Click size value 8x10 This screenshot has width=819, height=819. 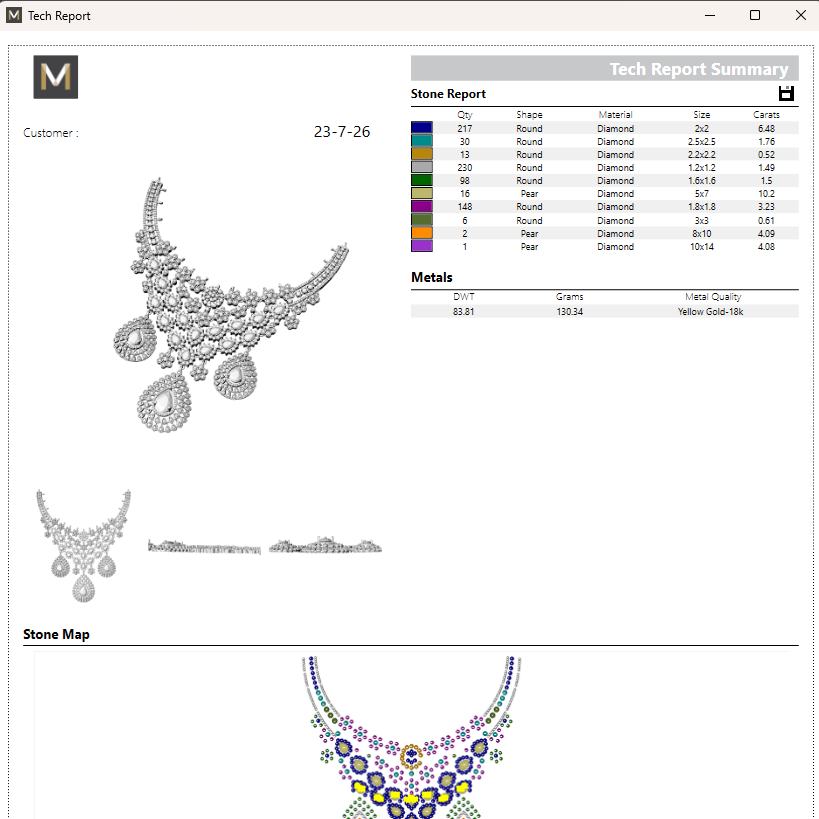tap(701, 233)
